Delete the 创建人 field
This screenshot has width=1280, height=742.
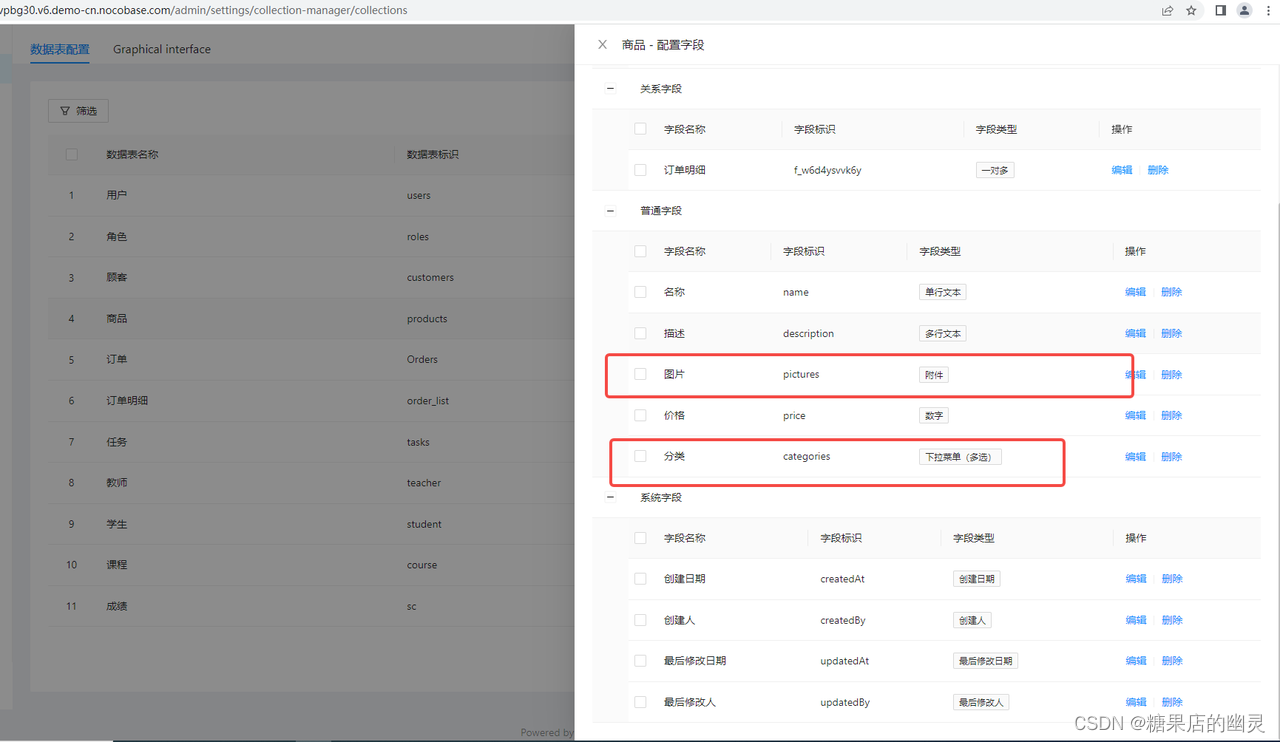(1172, 620)
